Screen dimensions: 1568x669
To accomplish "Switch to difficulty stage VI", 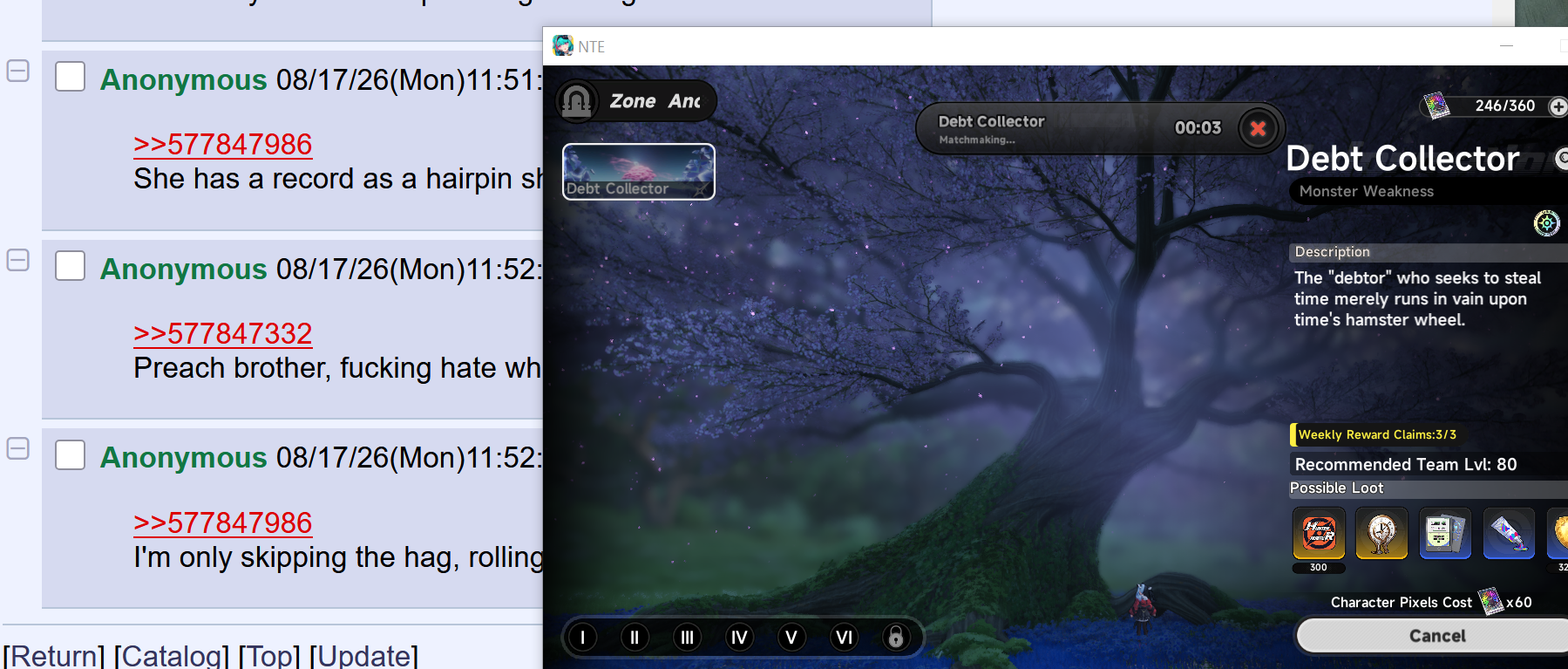I will (x=844, y=638).
